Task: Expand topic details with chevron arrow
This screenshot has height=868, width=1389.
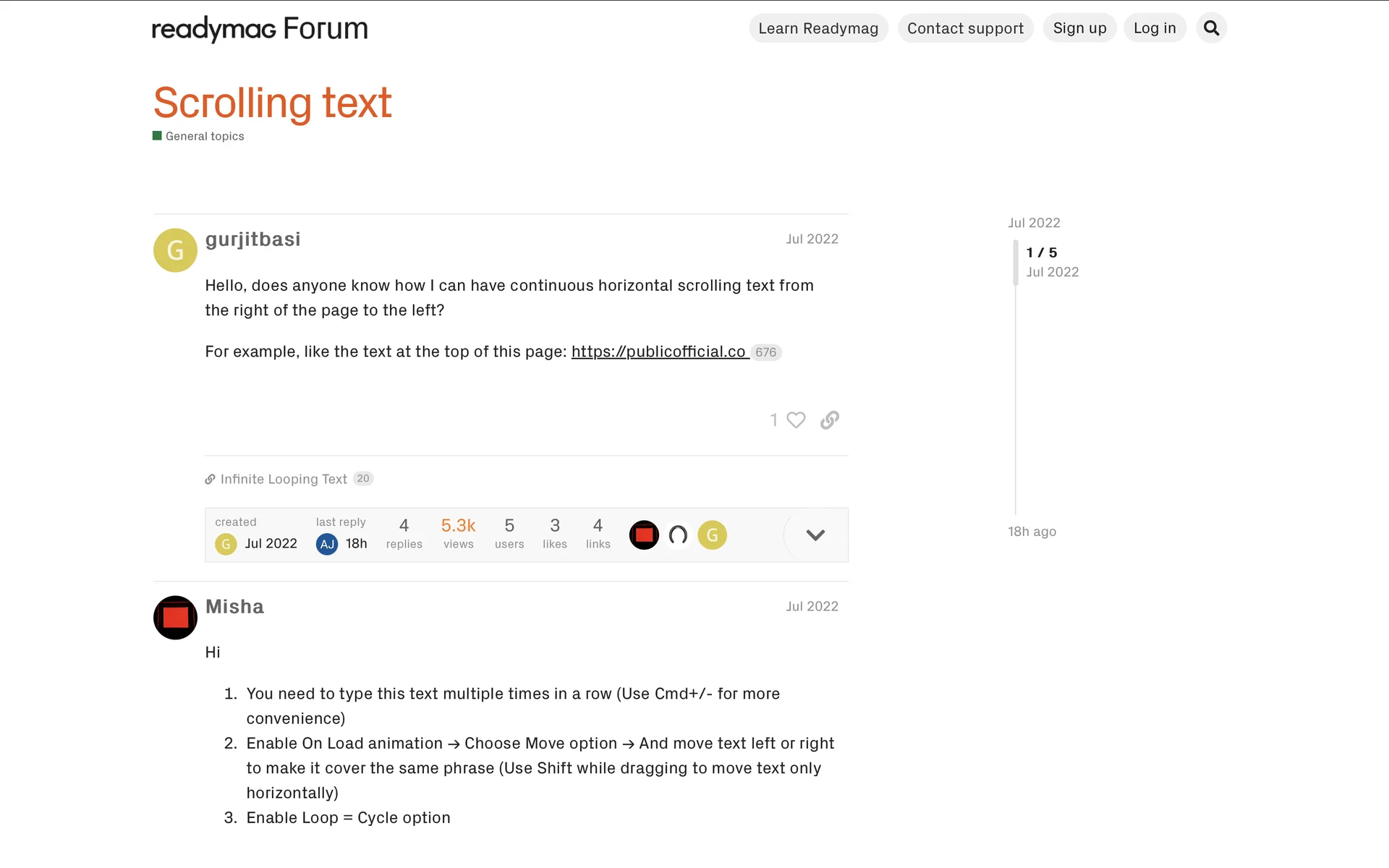Action: click(x=815, y=535)
